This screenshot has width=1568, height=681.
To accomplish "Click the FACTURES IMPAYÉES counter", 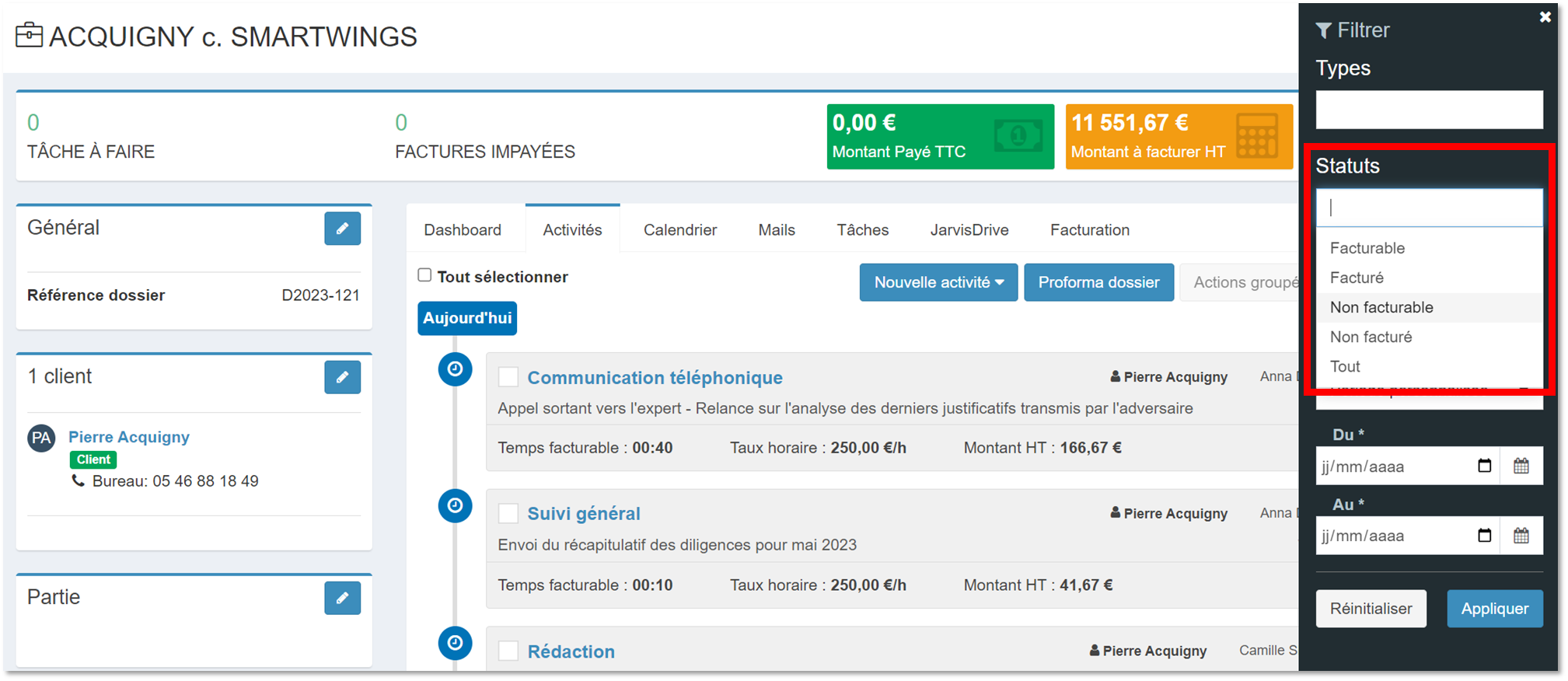I will 485,137.
